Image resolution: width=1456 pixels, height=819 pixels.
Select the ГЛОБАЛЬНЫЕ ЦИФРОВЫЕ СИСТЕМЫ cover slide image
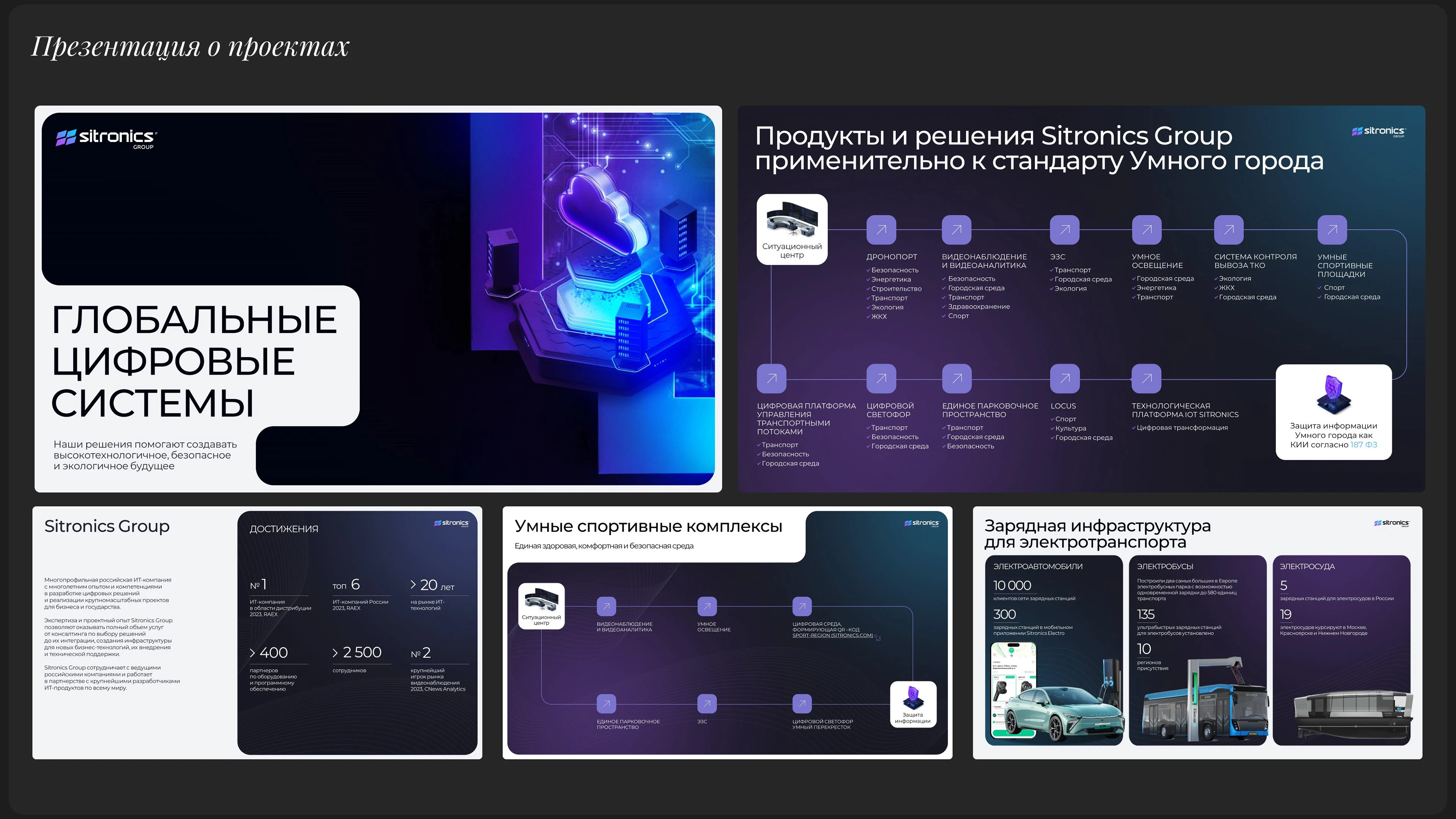click(x=378, y=299)
